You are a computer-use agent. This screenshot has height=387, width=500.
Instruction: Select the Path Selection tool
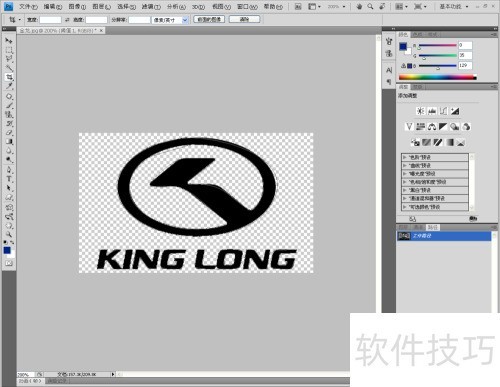9,188
